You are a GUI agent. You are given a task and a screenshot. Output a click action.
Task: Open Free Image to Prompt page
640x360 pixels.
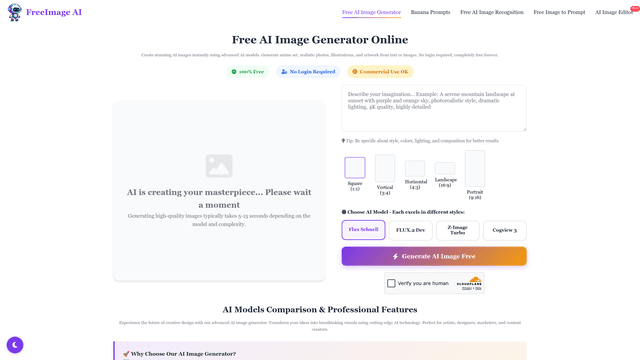559,12
